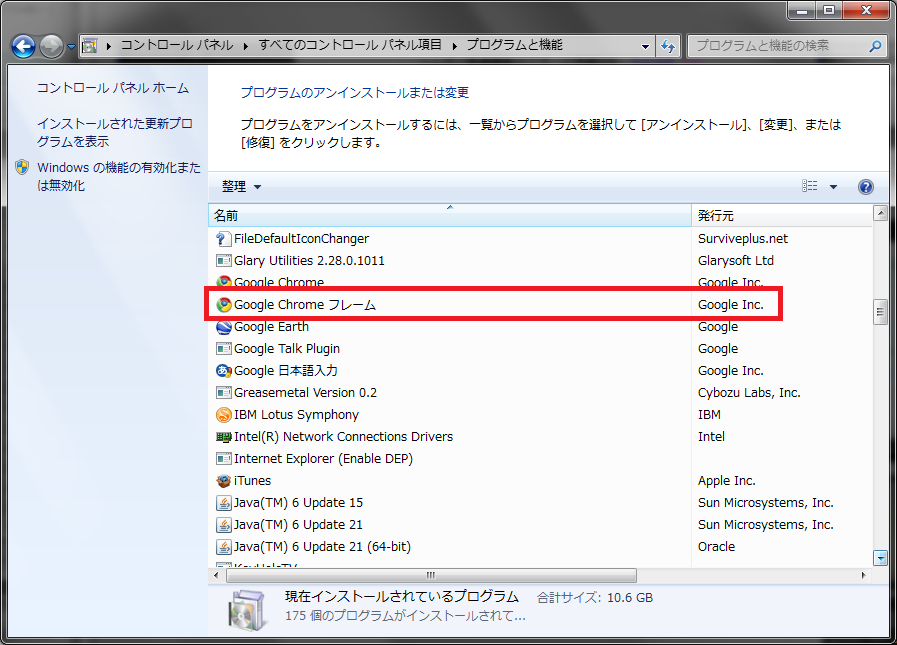Screen dimensions: 897x645
Task: Select the Google Earth icon
Action: (224, 327)
